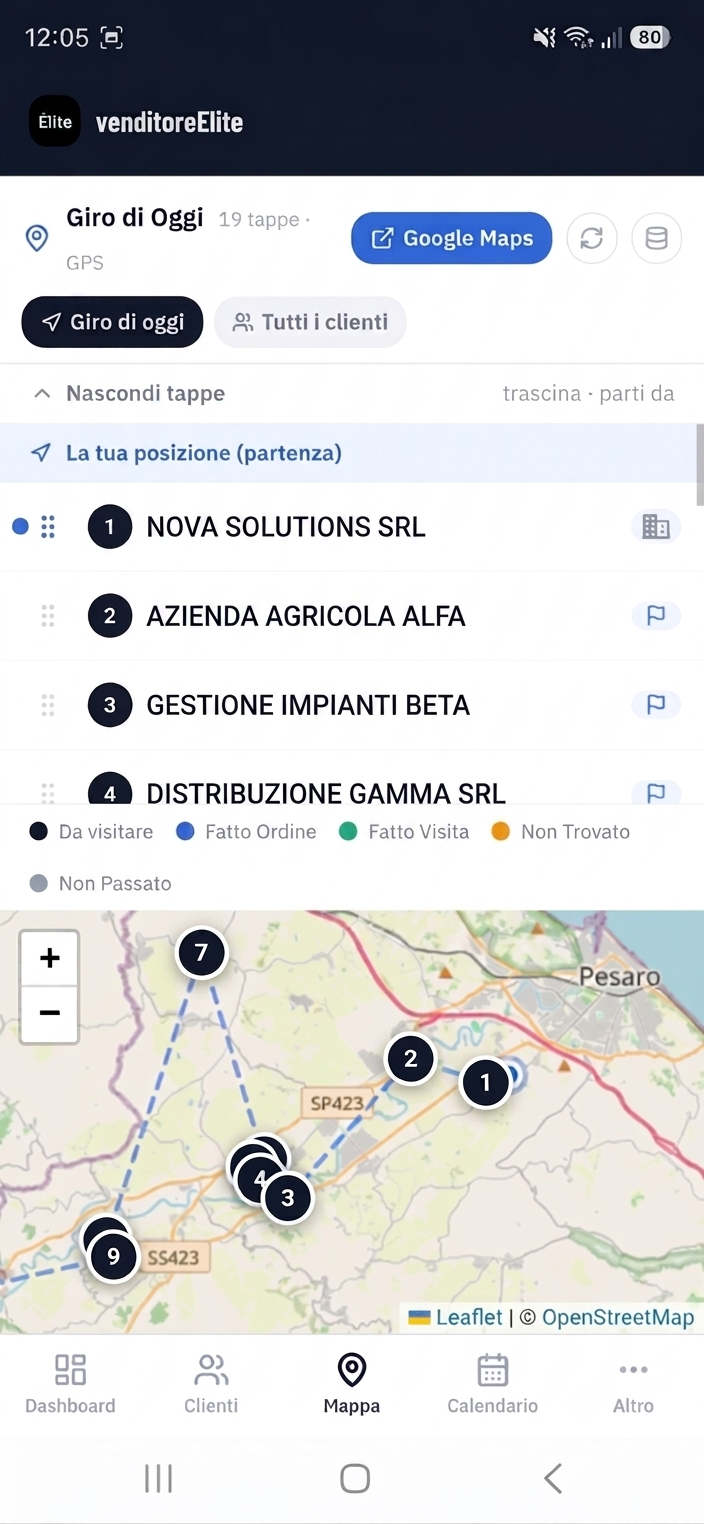Open the database stack icon
This screenshot has height=1524, width=704.
pos(657,238)
